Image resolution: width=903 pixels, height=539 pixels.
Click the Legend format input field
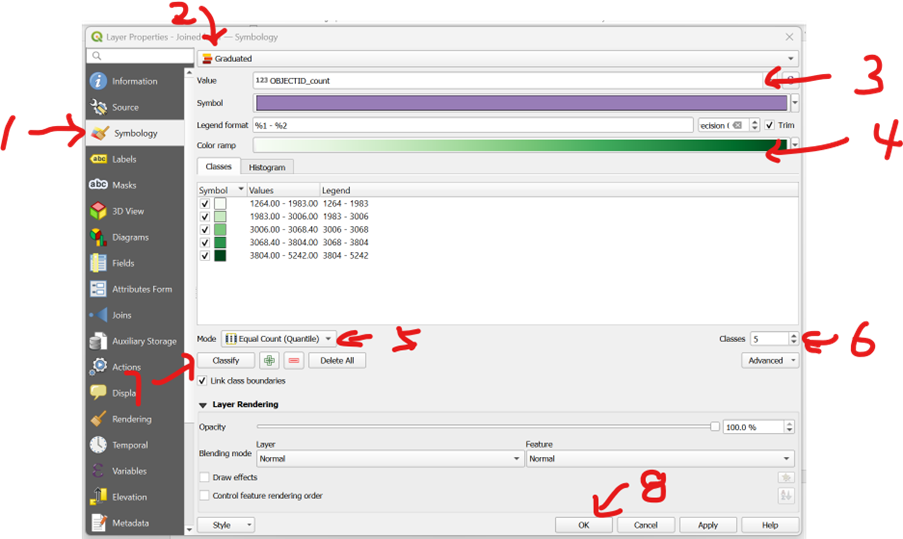(473, 125)
